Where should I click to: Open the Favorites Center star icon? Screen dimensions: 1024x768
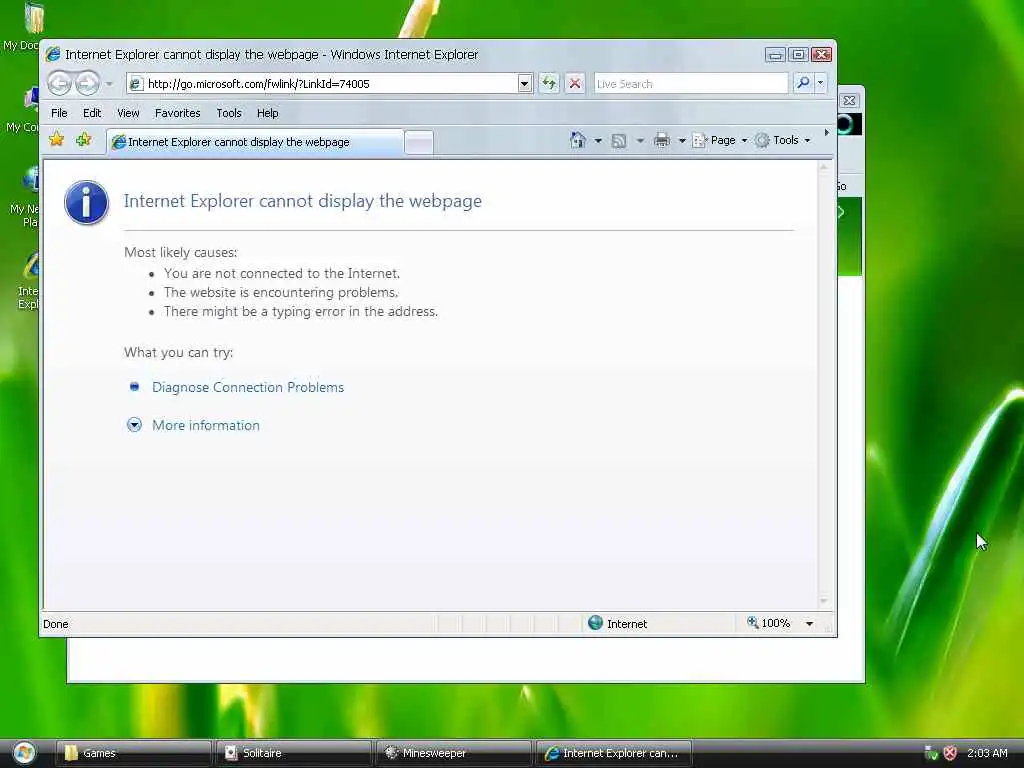(x=57, y=139)
